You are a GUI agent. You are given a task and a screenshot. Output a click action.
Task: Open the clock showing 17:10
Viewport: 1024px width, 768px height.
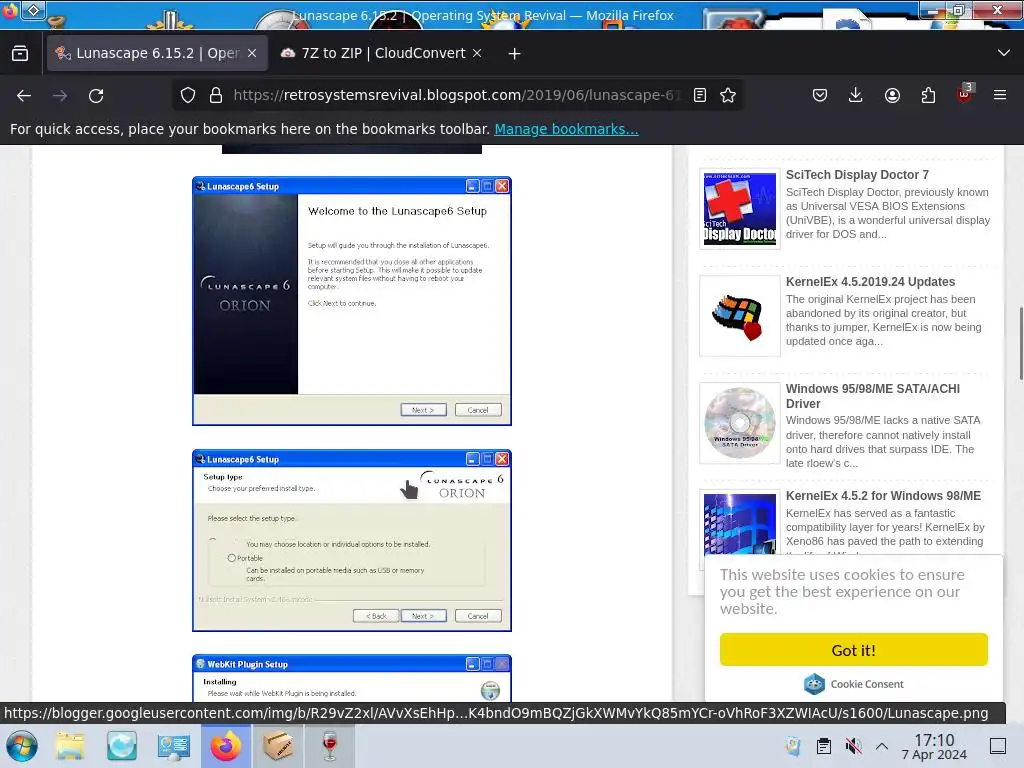pos(934,746)
